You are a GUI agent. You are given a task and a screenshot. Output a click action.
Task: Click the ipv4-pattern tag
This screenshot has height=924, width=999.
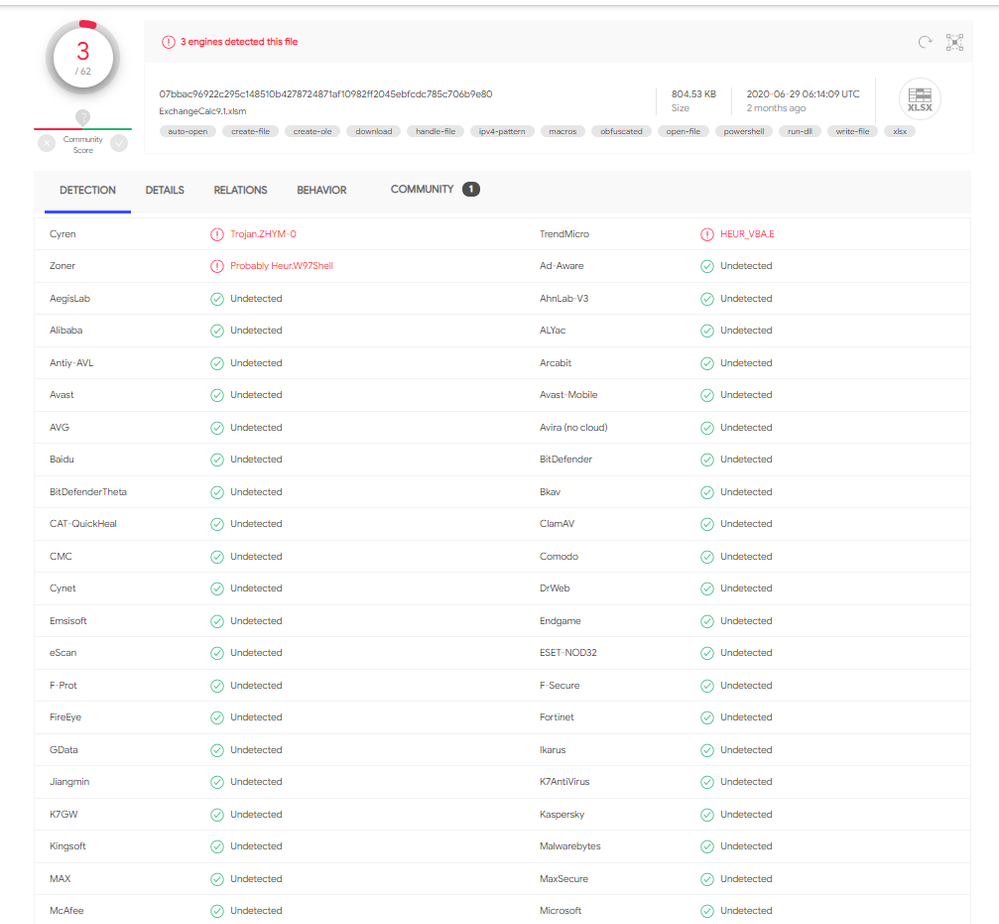(x=502, y=131)
